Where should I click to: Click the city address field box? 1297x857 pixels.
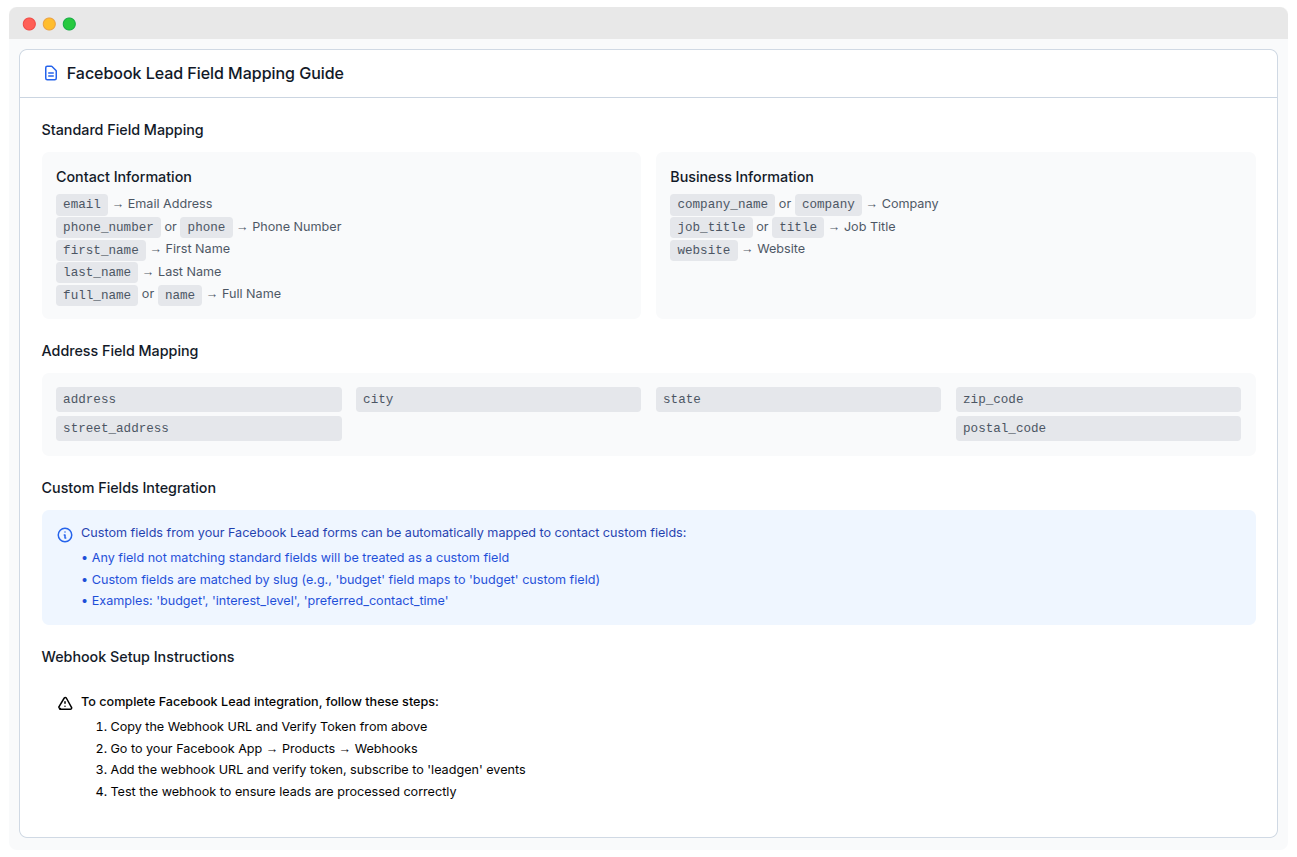(x=498, y=399)
